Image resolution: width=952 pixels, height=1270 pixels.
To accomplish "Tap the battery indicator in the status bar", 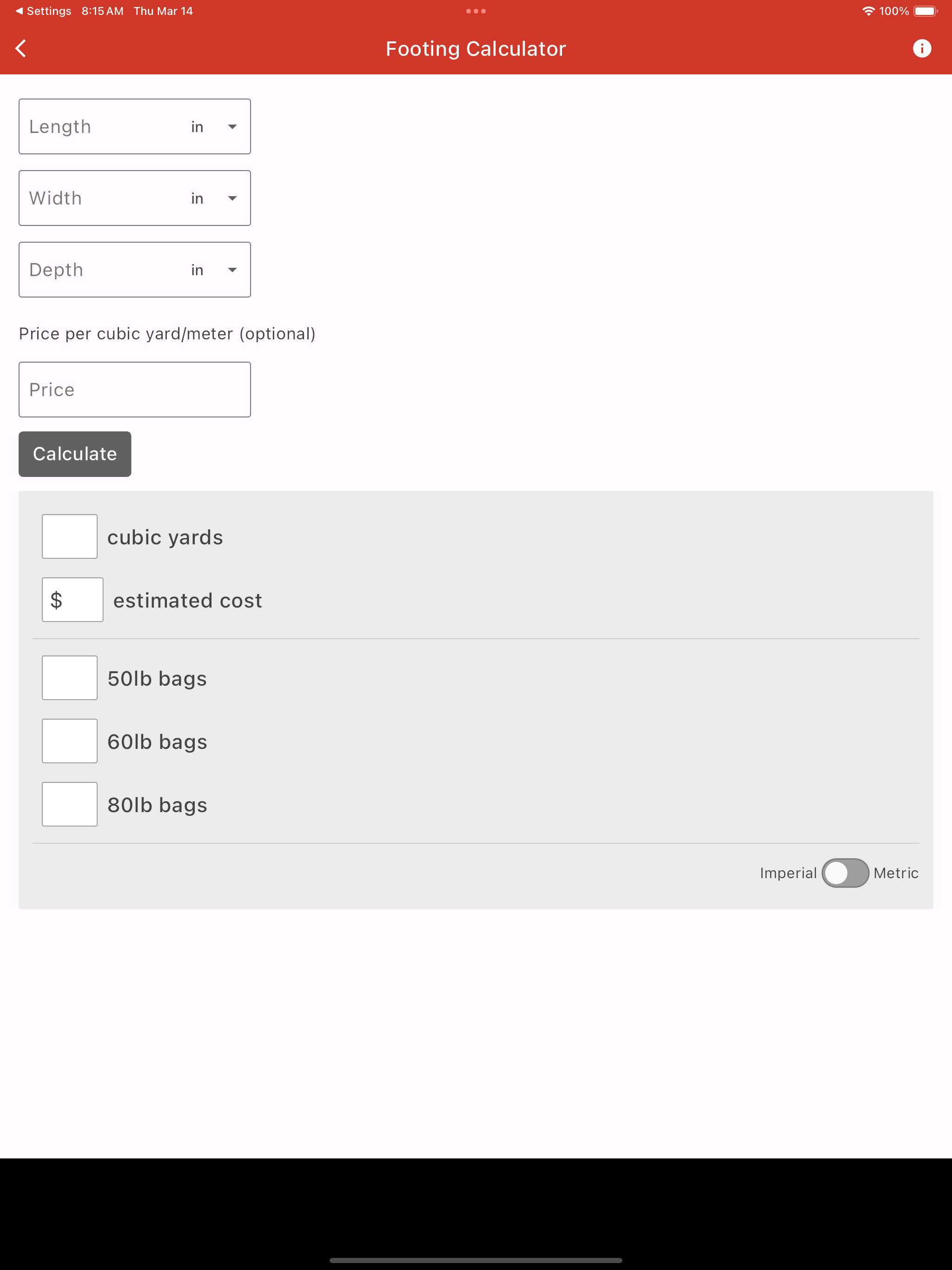I will tap(926, 10).
